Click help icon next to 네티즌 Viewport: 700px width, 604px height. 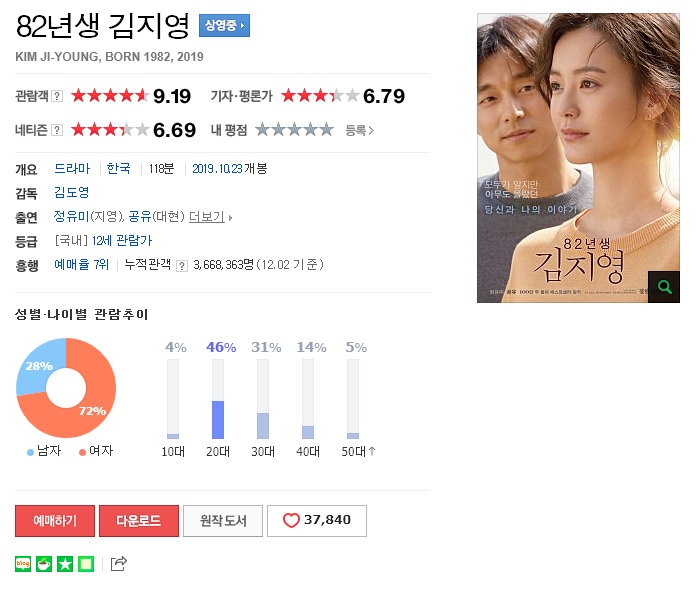(x=57, y=130)
